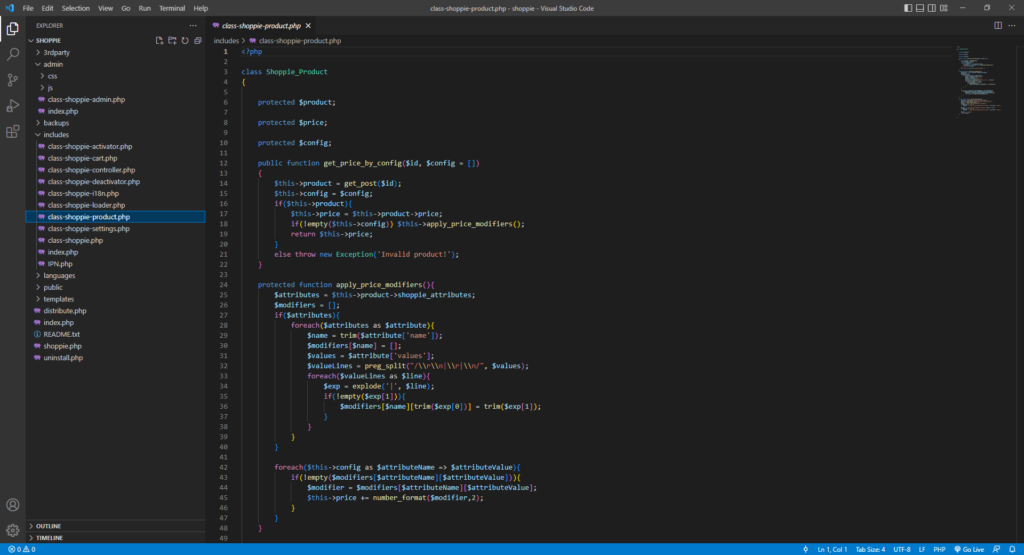Click the includes breadcrumb segment
The width and height of the screenshot is (1024, 555).
tap(226, 40)
